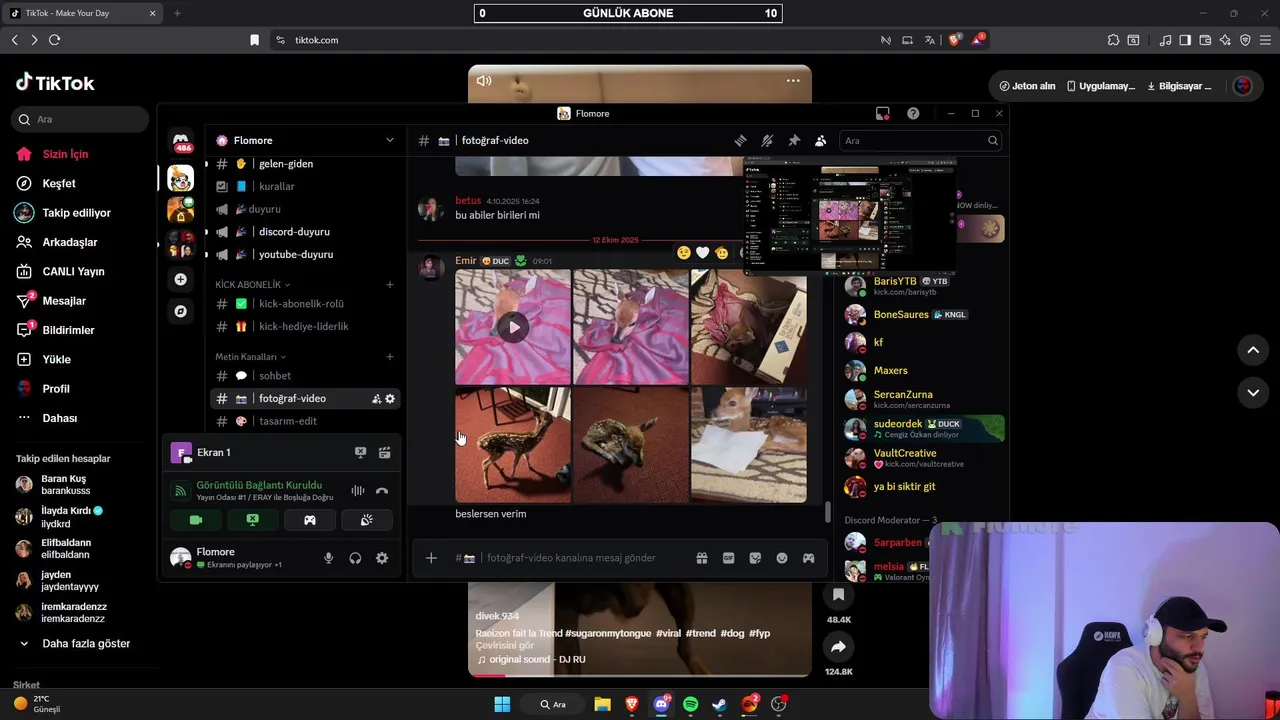Add channel to Metin Kanalları category

tap(390, 357)
